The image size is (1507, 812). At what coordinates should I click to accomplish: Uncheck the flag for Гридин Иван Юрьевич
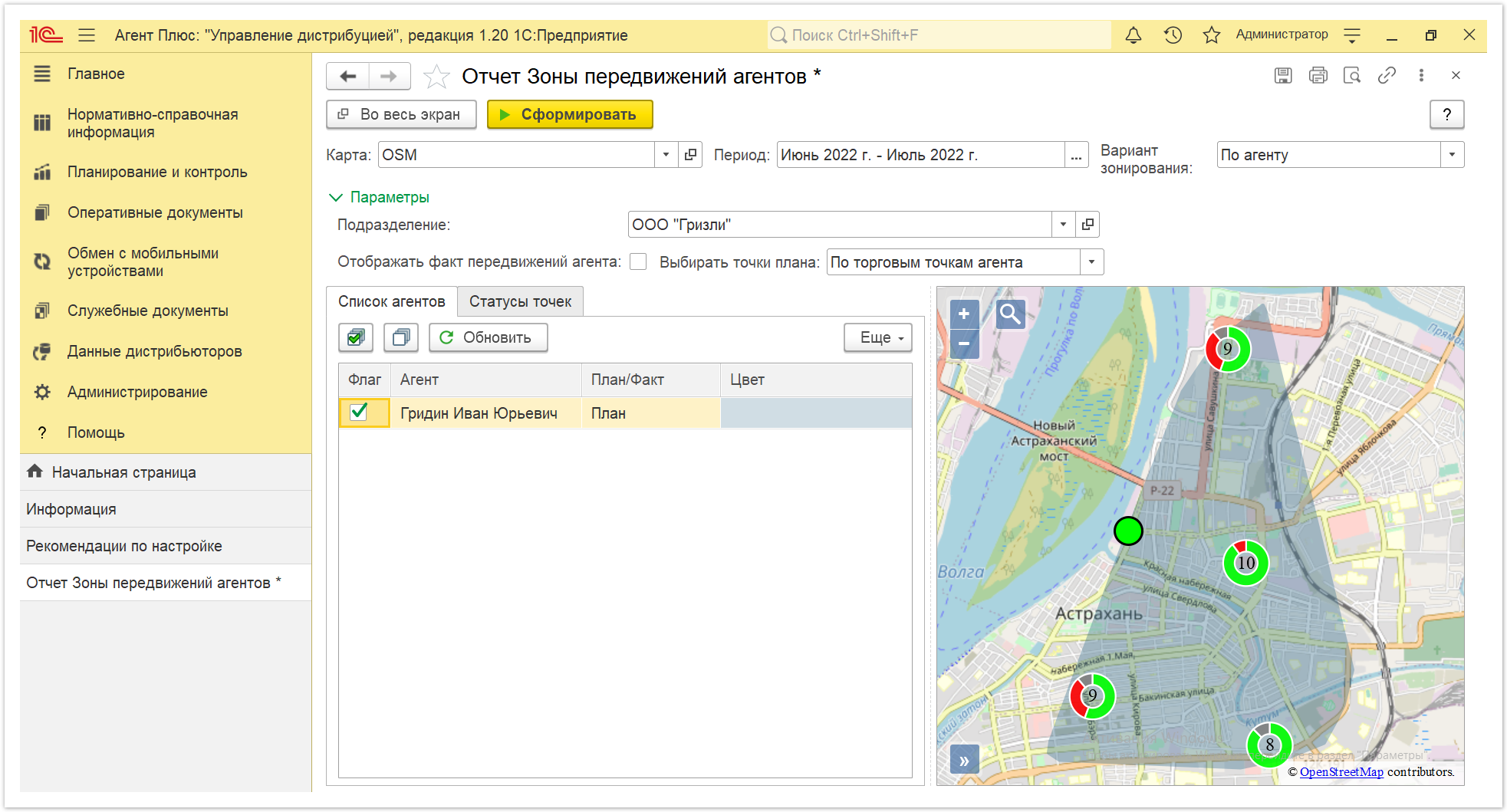tap(358, 413)
